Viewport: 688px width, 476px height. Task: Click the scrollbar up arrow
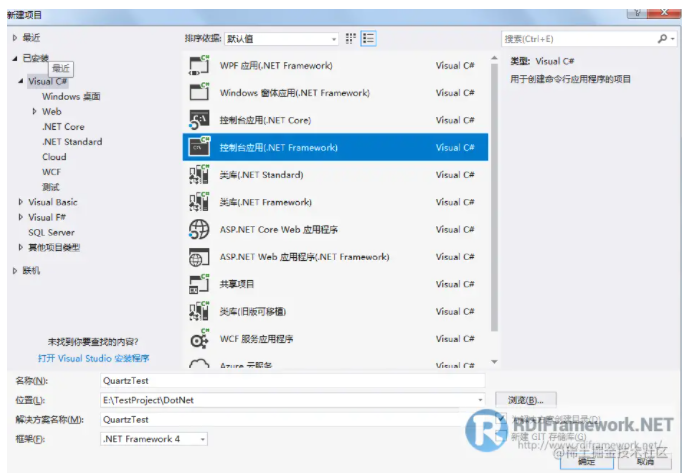click(x=494, y=57)
